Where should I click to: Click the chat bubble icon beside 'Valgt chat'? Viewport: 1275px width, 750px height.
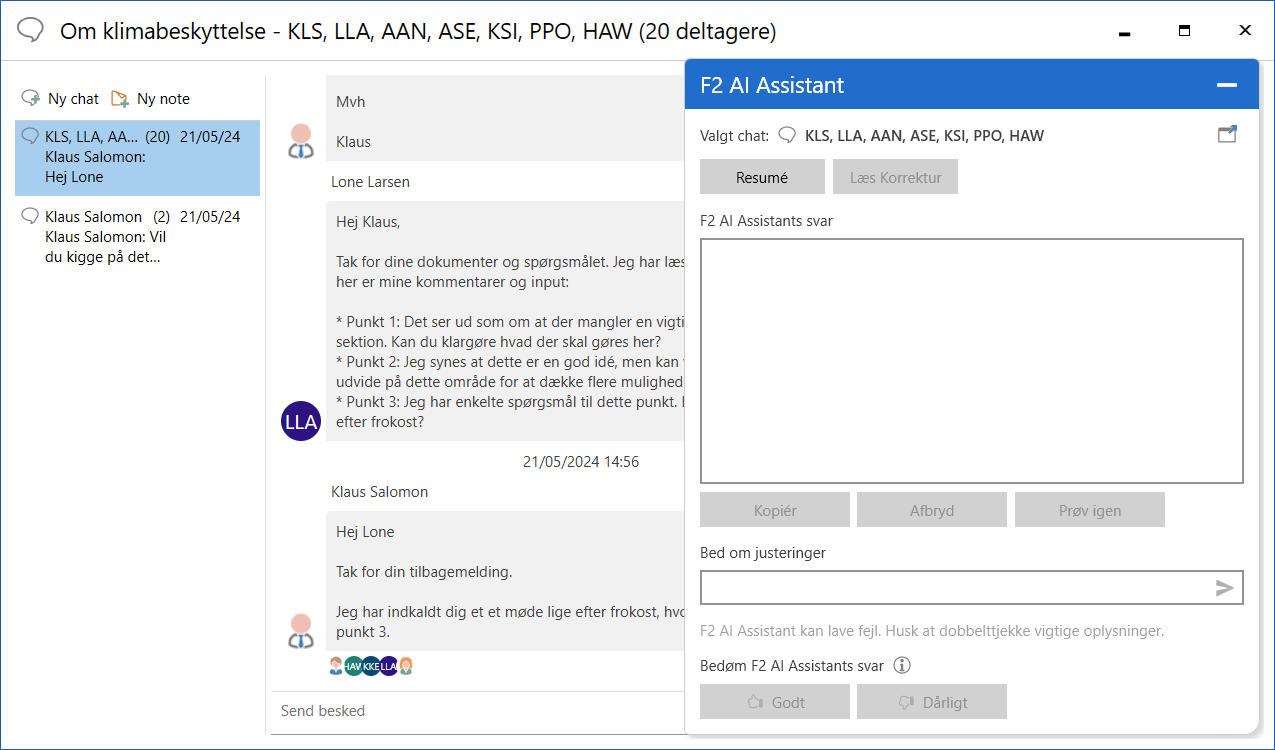click(788, 135)
